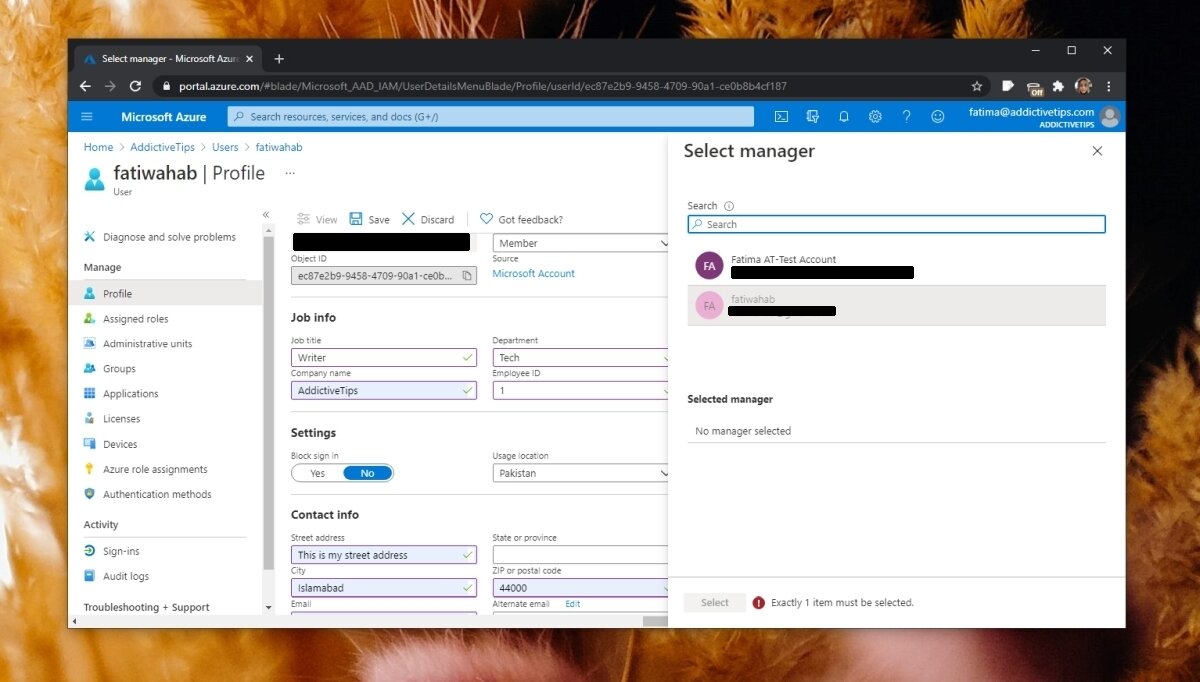
Task: Click the Microsoft Account source link
Action: pyautogui.click(x=533, y=272)
